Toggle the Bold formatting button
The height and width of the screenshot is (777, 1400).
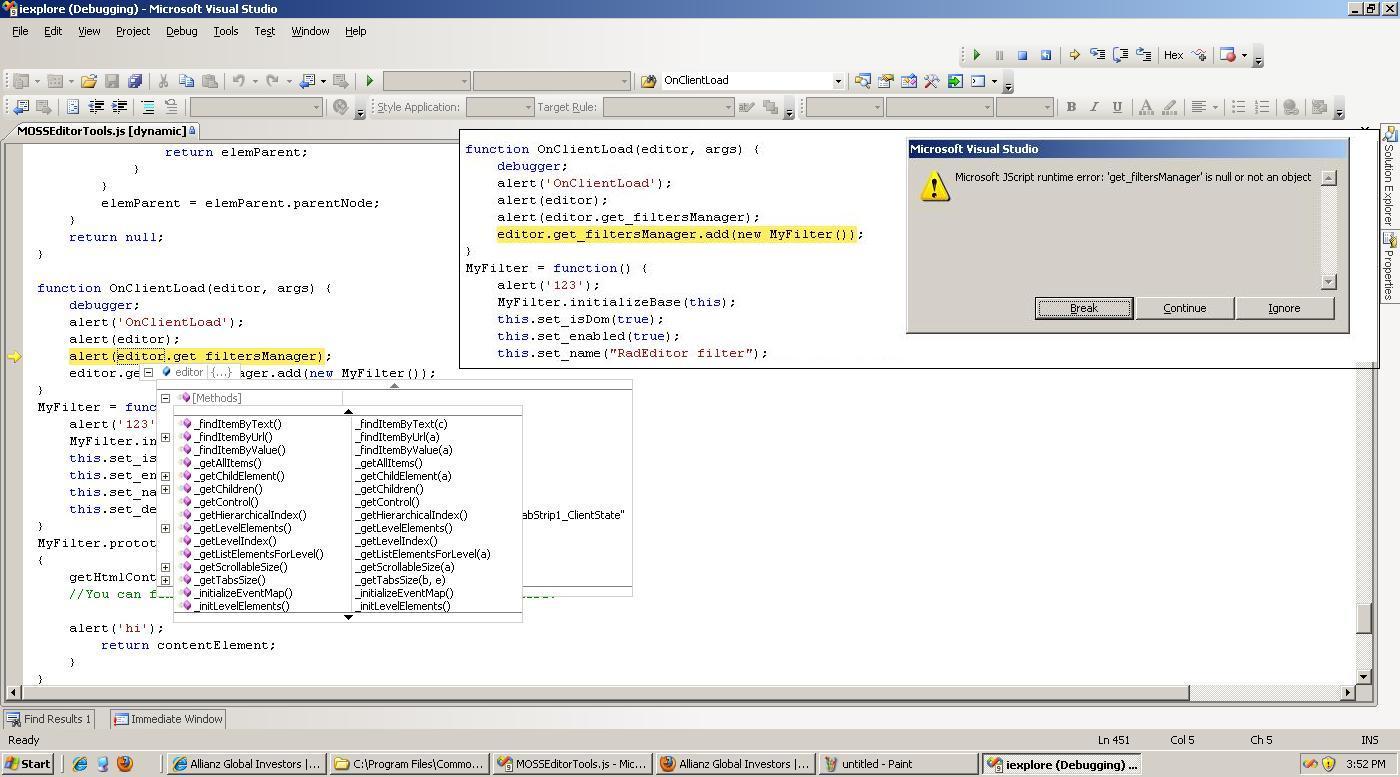pos(1071,107)
